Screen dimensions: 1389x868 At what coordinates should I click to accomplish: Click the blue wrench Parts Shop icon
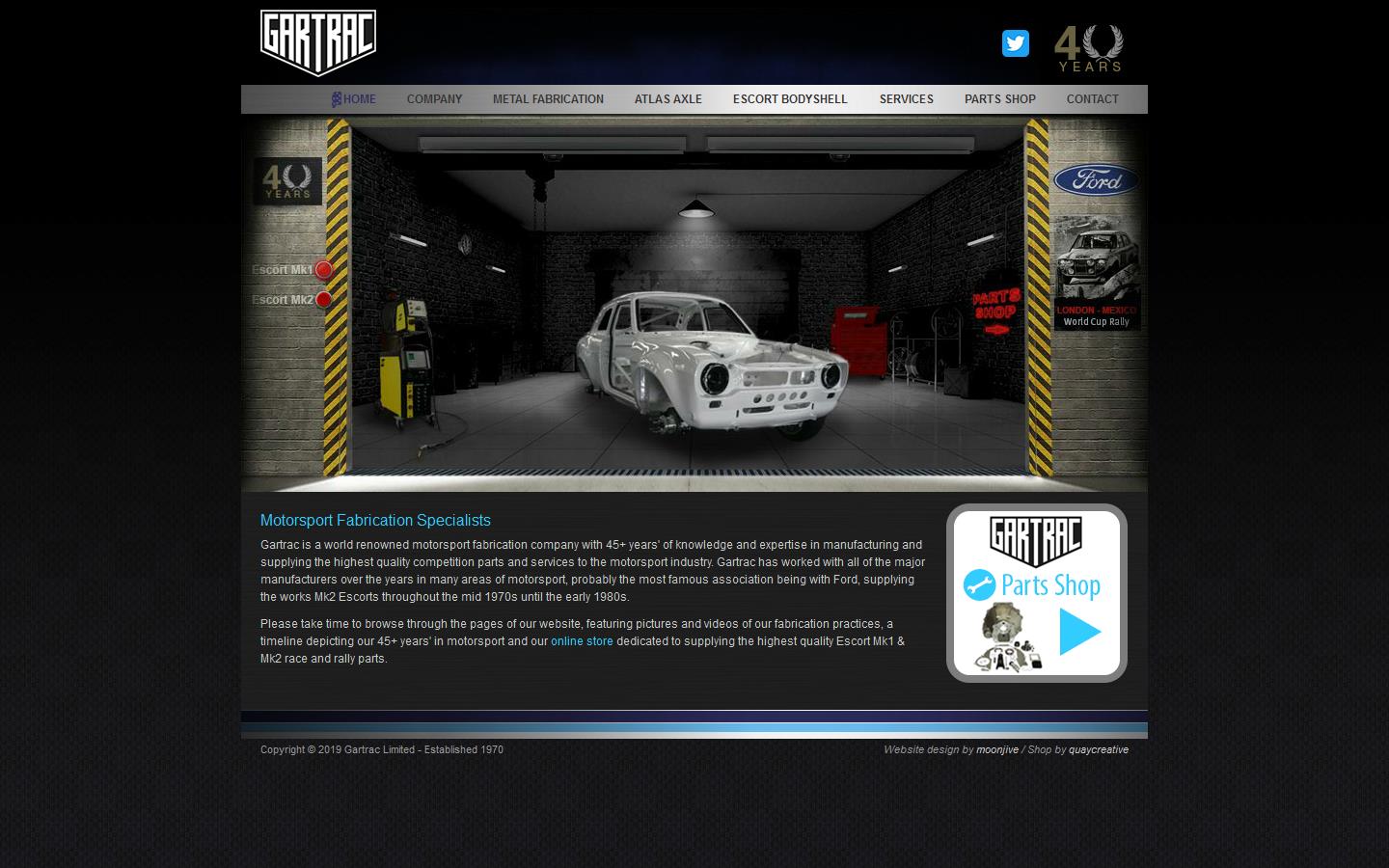980,584
